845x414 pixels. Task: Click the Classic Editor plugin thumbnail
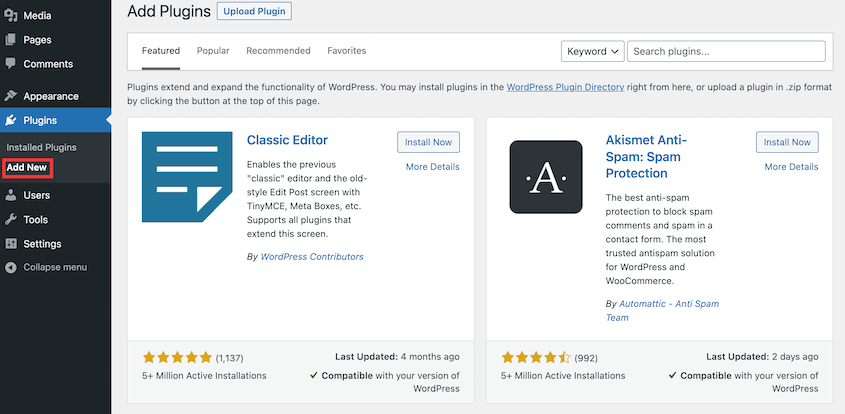pyautogui.click(x=187, y=177)
